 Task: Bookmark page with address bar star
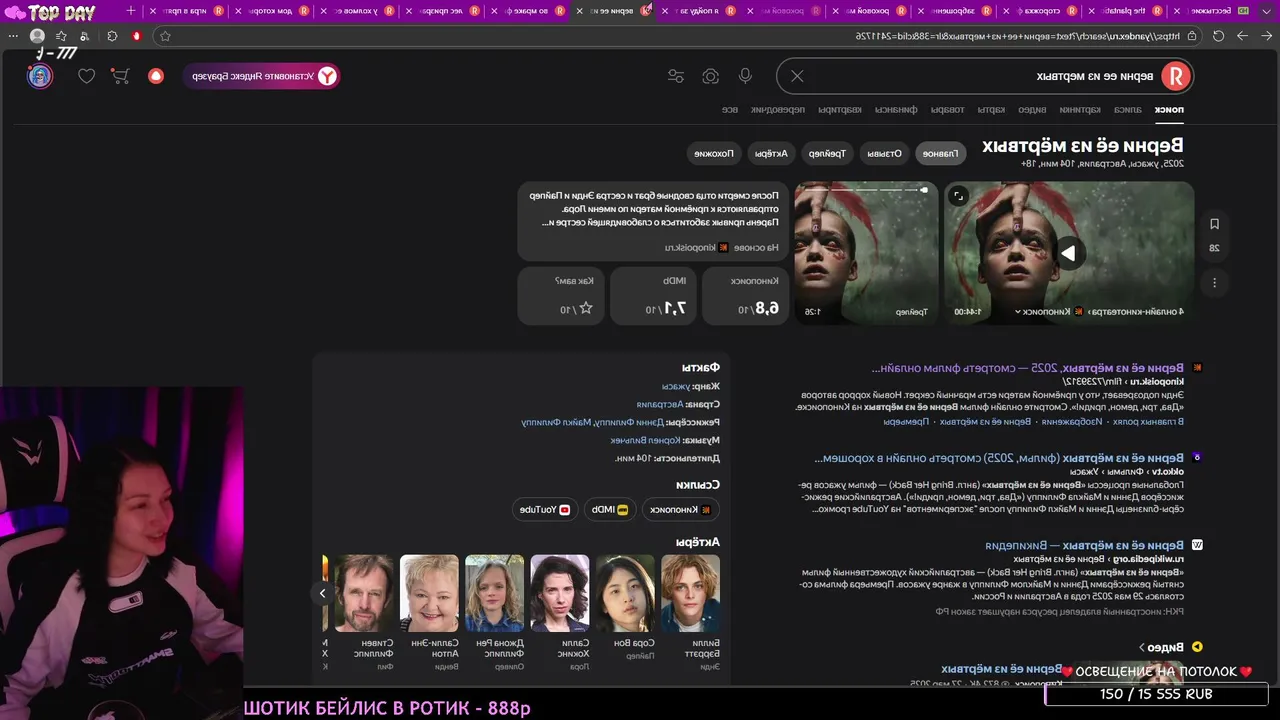pyautogui.click(x=165, y=36)
